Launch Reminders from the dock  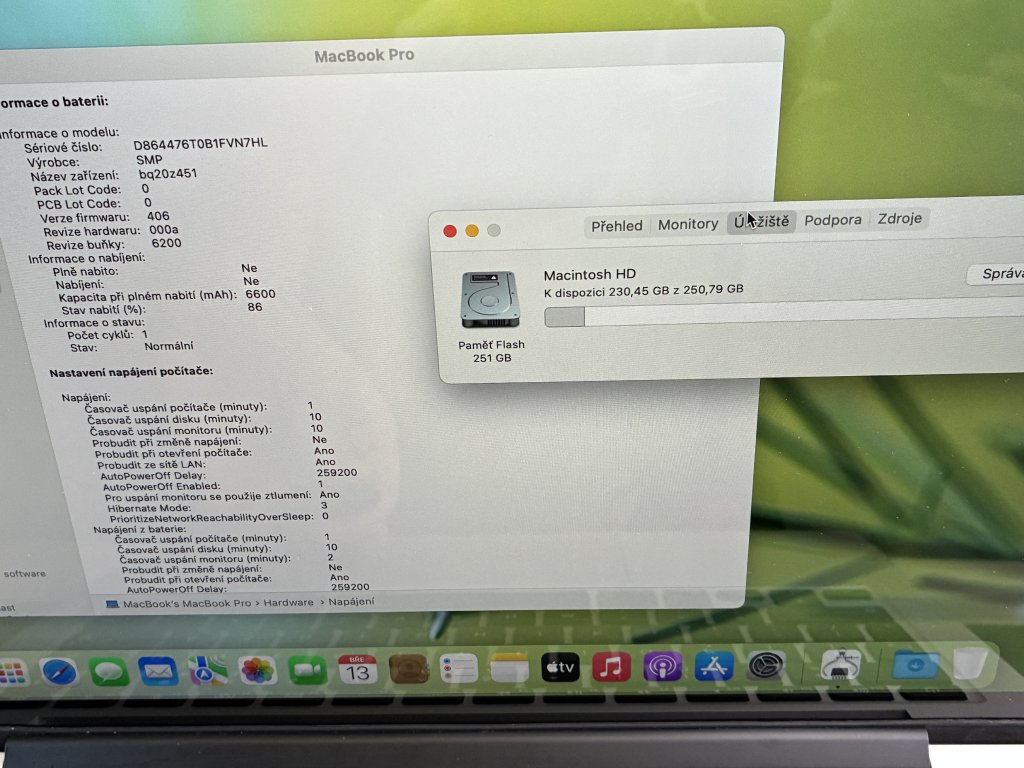pos(458,669)
